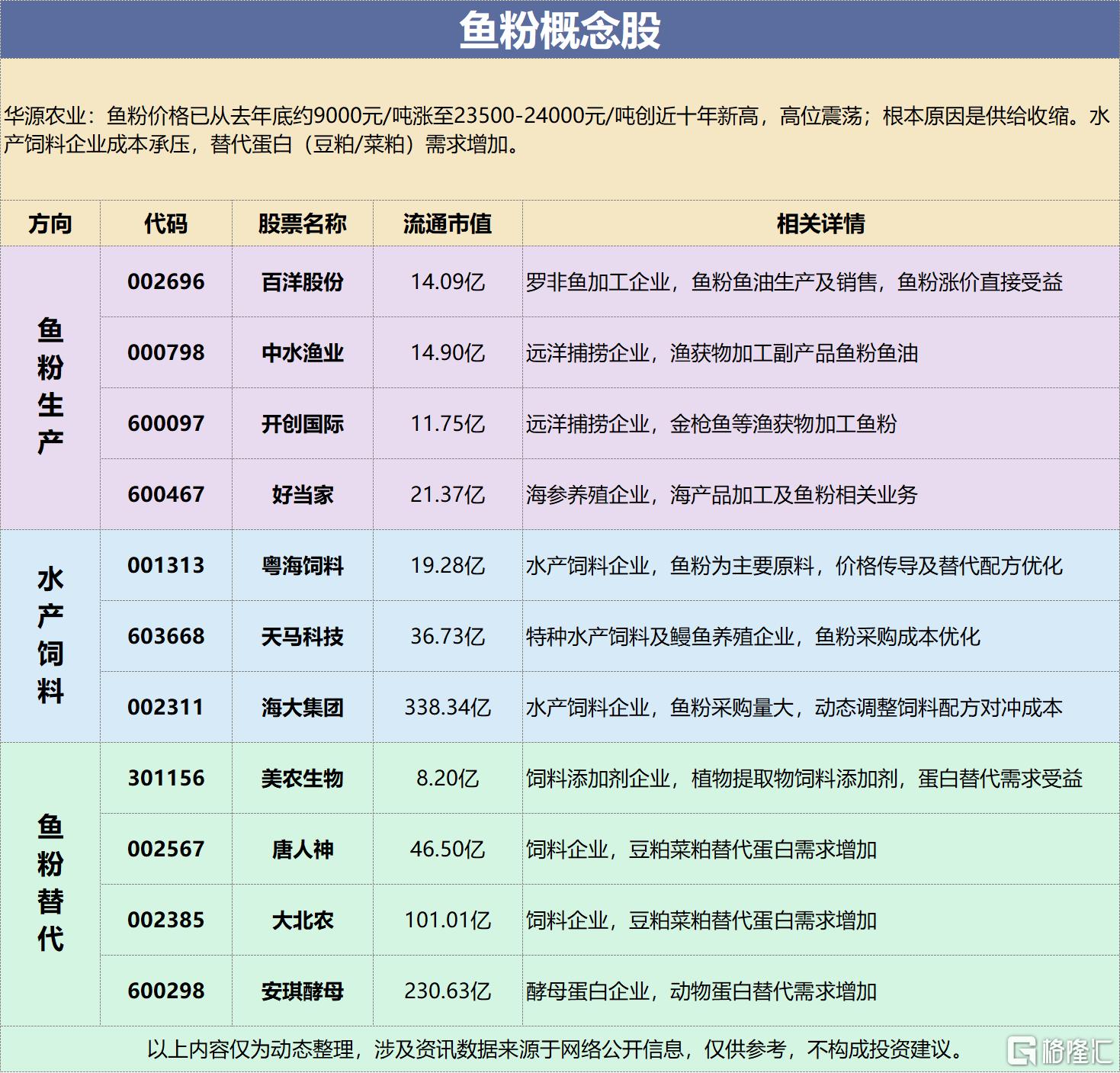
Task: Select the 水产饲料 category cell
Action: coord(50,635)
